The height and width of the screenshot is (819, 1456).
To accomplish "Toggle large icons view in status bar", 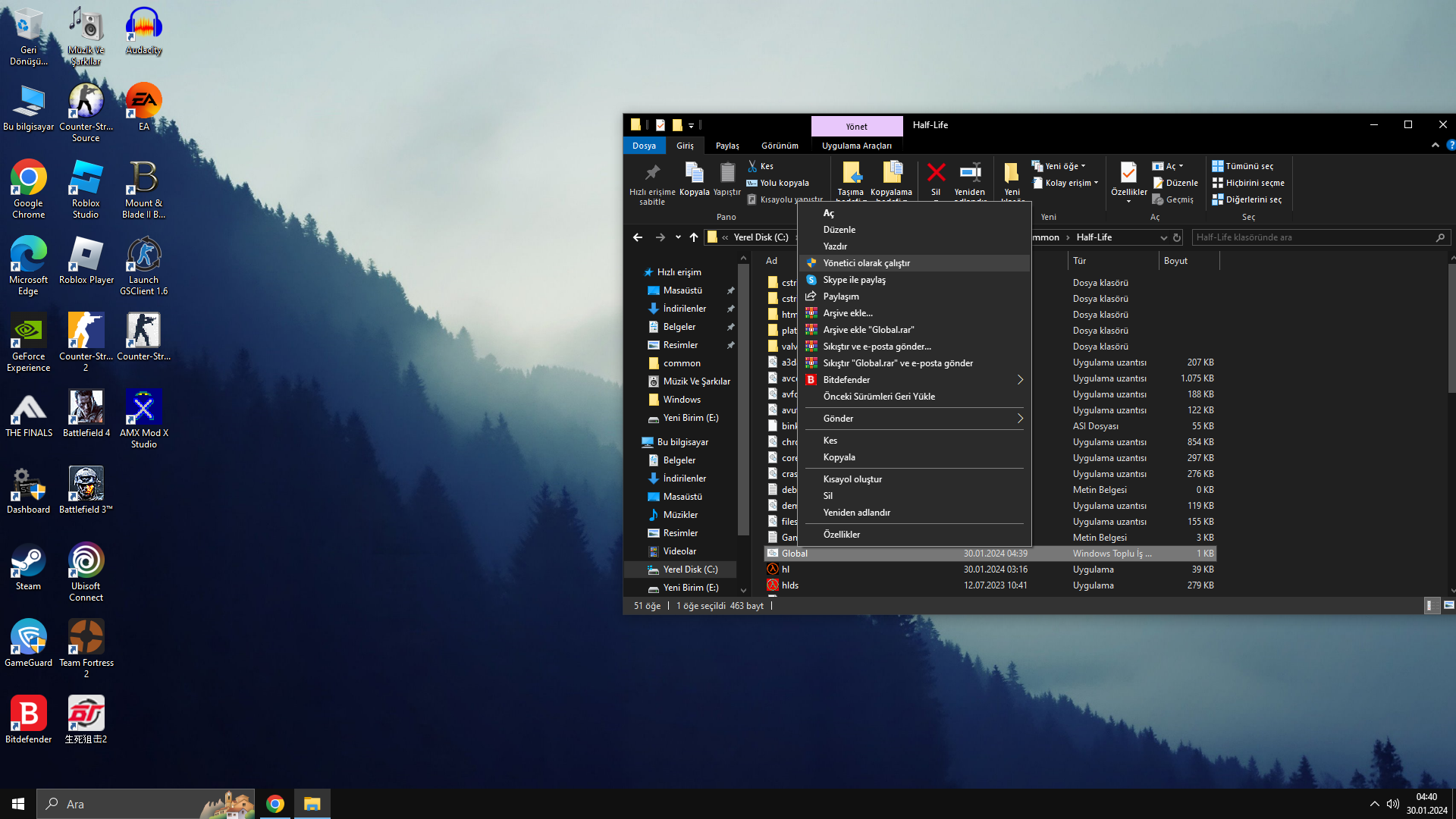I will (1448, 605).
